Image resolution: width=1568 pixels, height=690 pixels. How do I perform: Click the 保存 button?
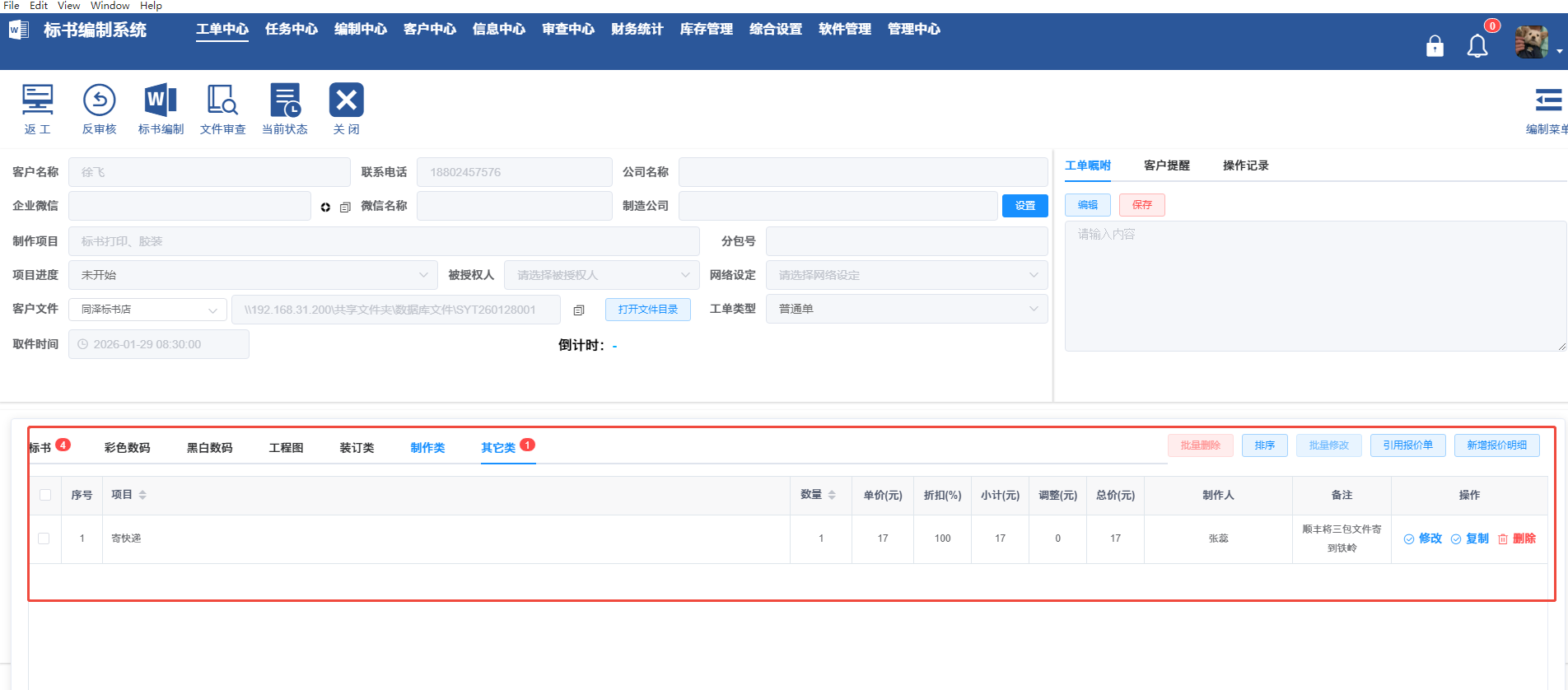point(1142,205)
